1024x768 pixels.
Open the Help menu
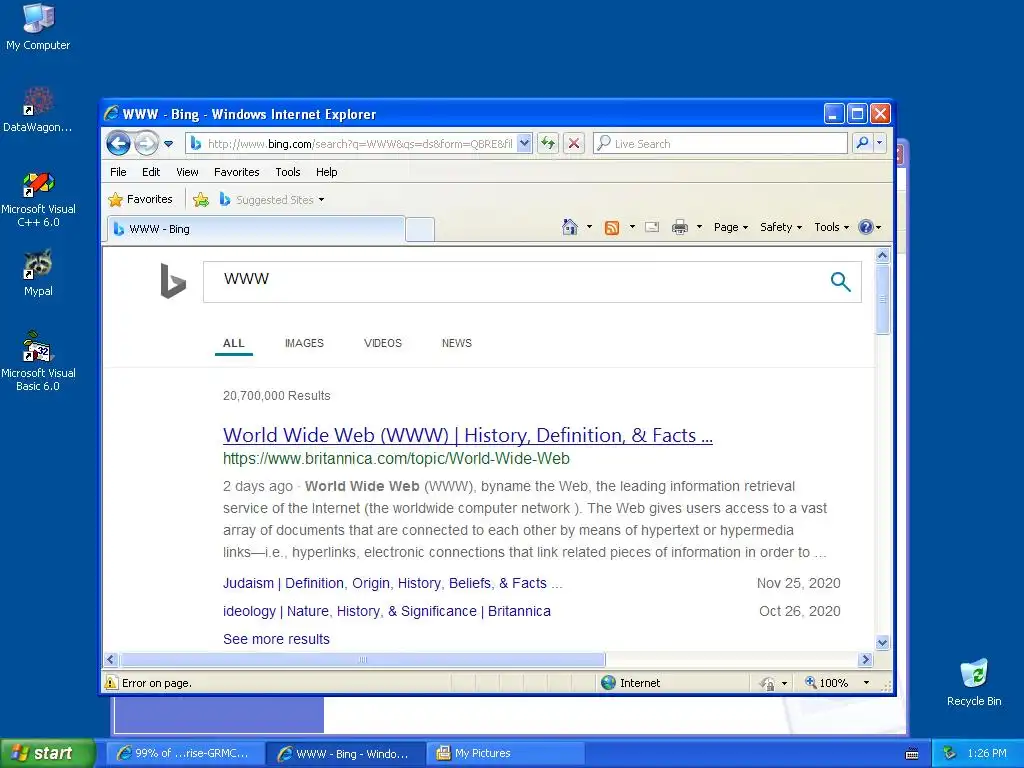click(x=327, y=172)
